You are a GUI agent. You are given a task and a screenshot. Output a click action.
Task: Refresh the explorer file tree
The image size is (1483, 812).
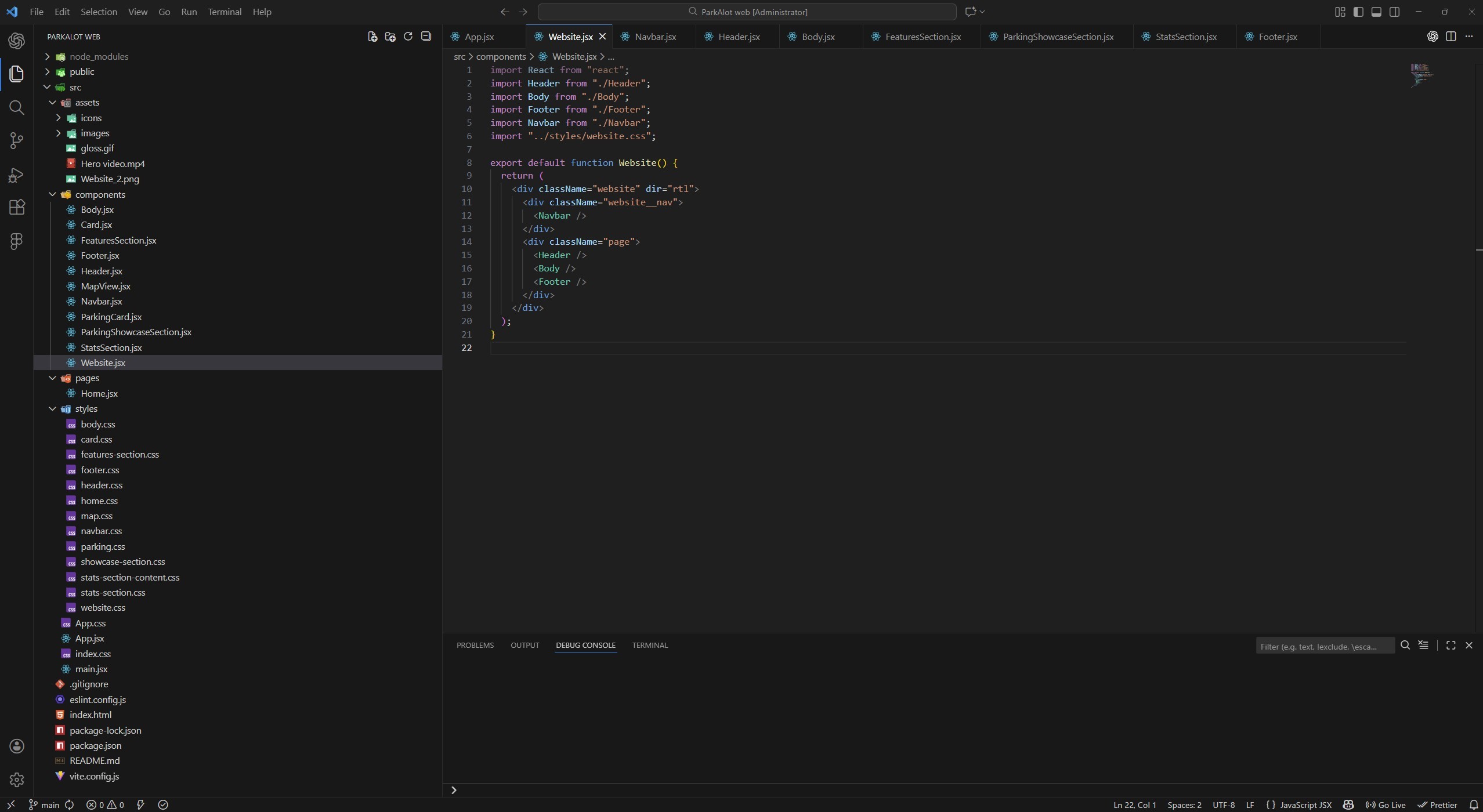(x=408, y=37)
